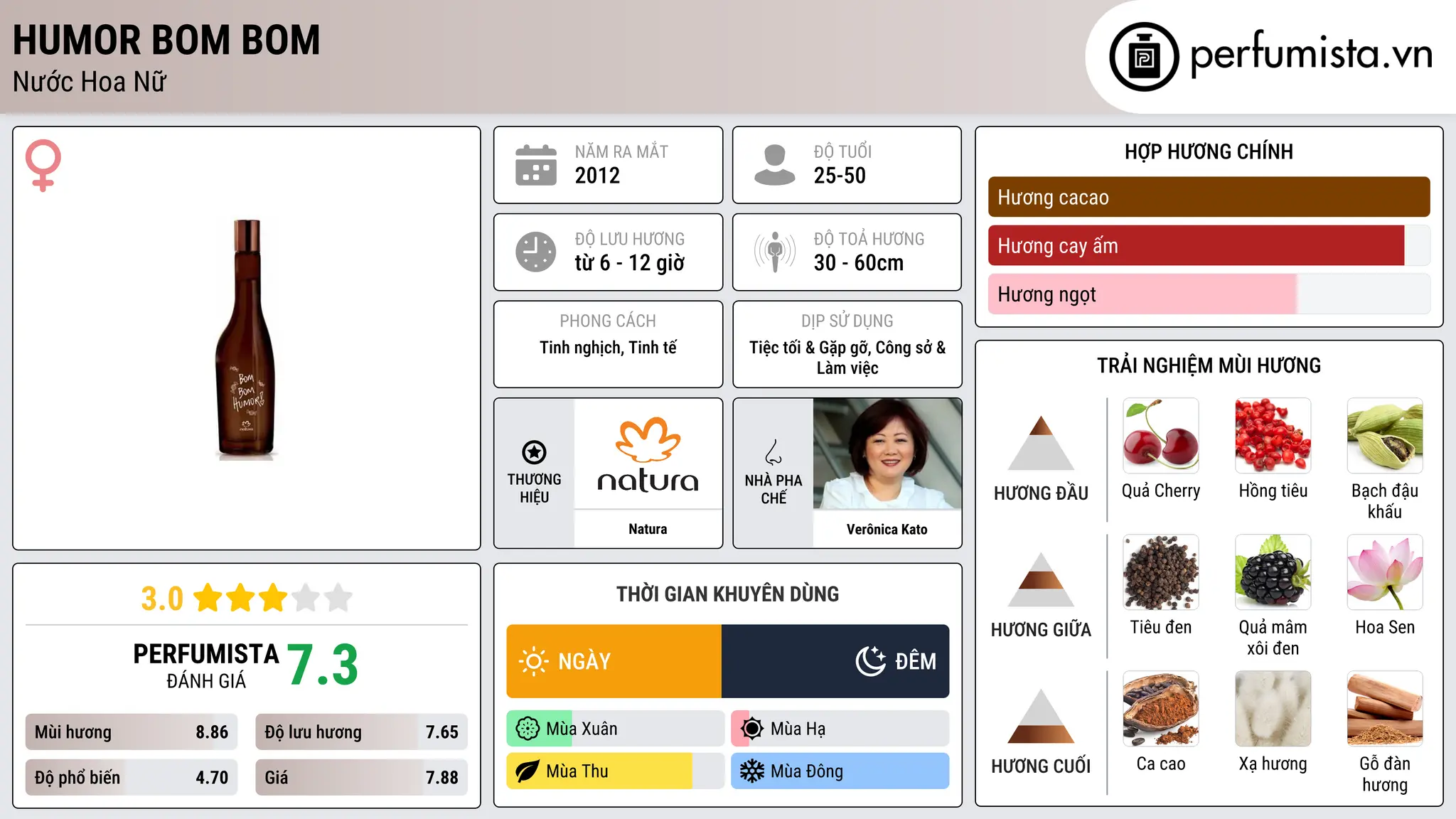Click the Natura brand name link
This screenshot has height=819, width=1456.
[x=648, y=529]
